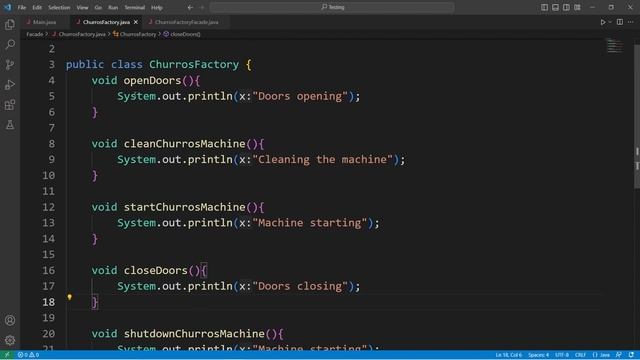Open the Testing flask view
The width and height of the screenshot is (640, 360).
(x=10, y=124)
